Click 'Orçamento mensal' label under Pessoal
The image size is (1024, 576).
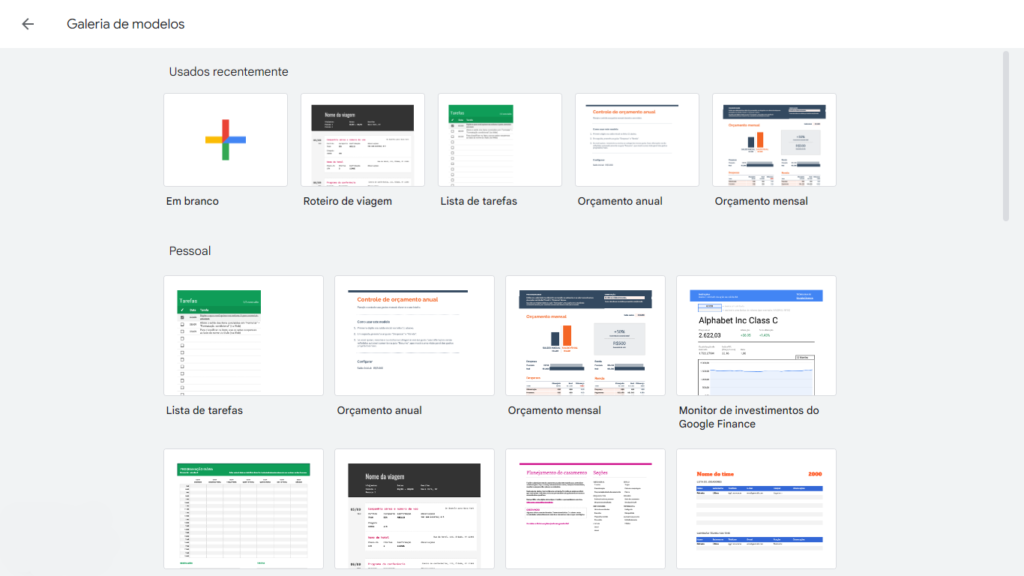(554, 410)
